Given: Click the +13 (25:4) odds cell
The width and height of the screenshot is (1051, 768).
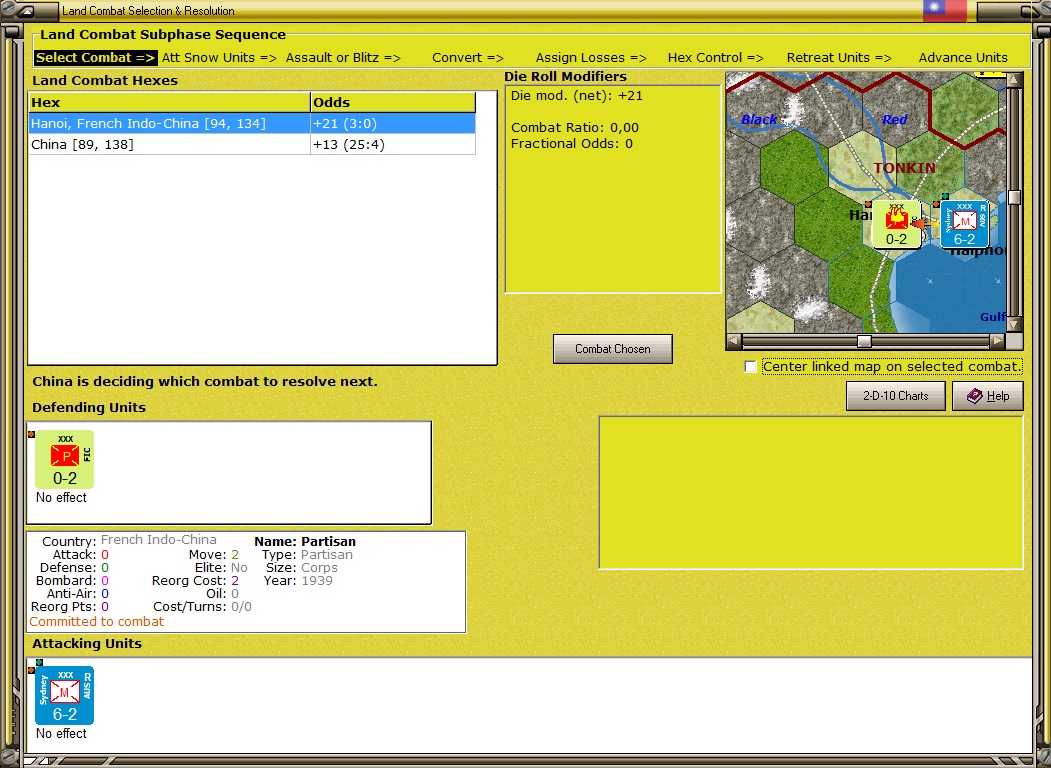Looking at the screenshot, I should click(393, 145).
